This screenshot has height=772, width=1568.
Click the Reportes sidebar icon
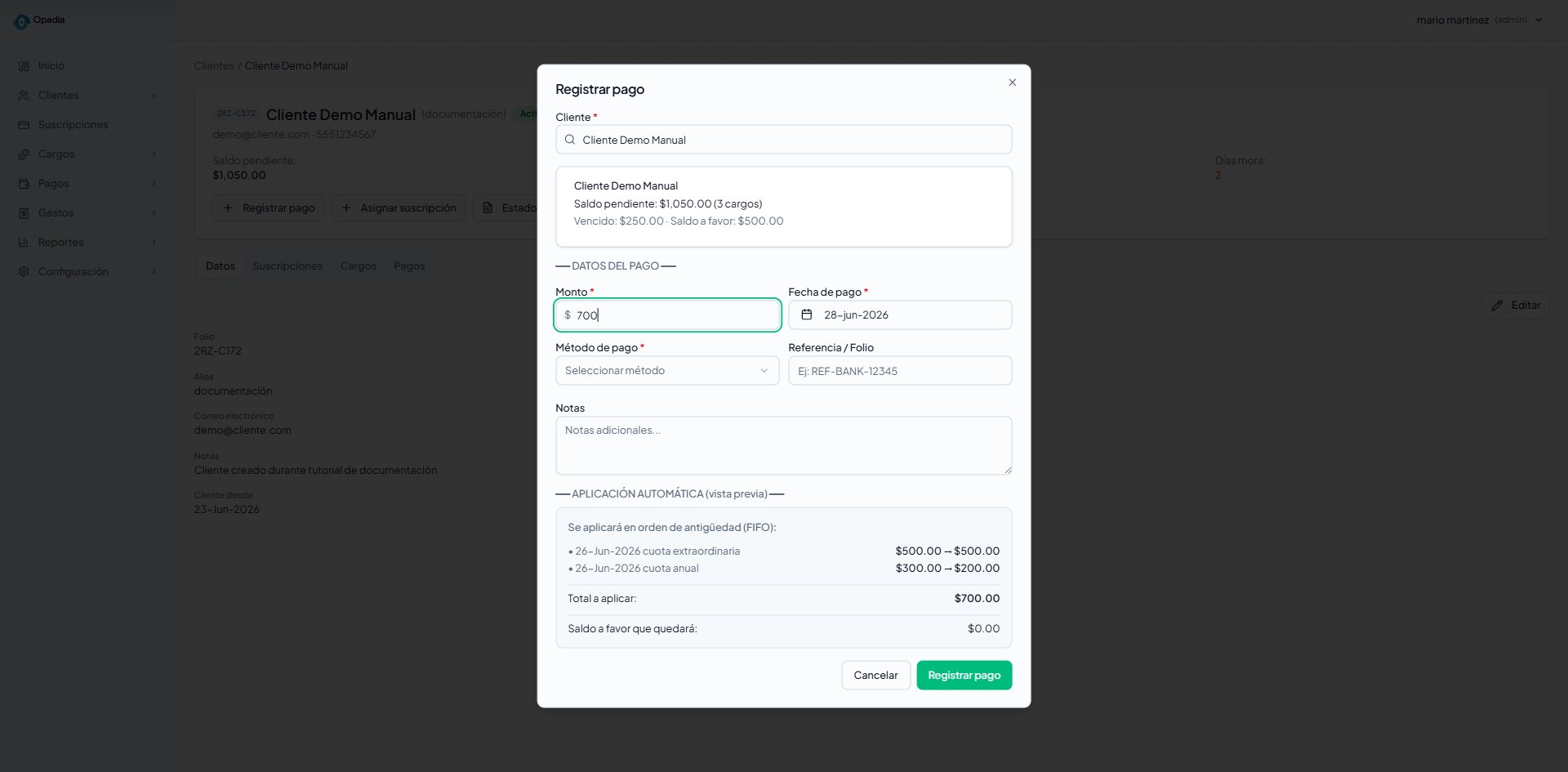pyautogui.click(x=24, y=243)
